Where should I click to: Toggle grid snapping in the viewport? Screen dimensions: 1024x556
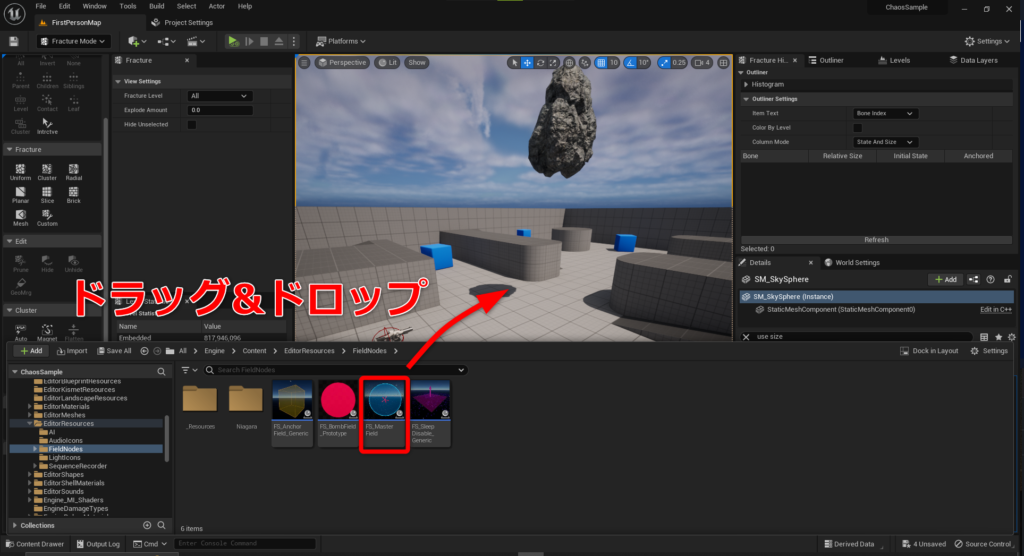(601, 63)
